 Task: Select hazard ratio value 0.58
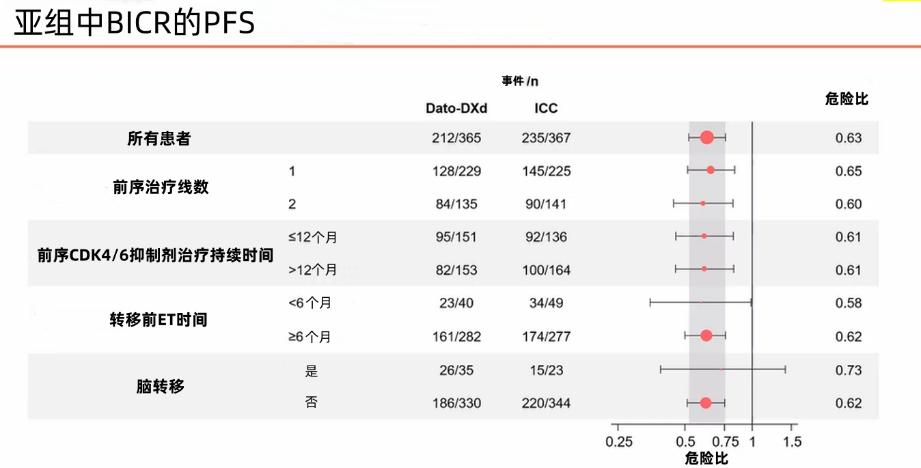[848, 303]
